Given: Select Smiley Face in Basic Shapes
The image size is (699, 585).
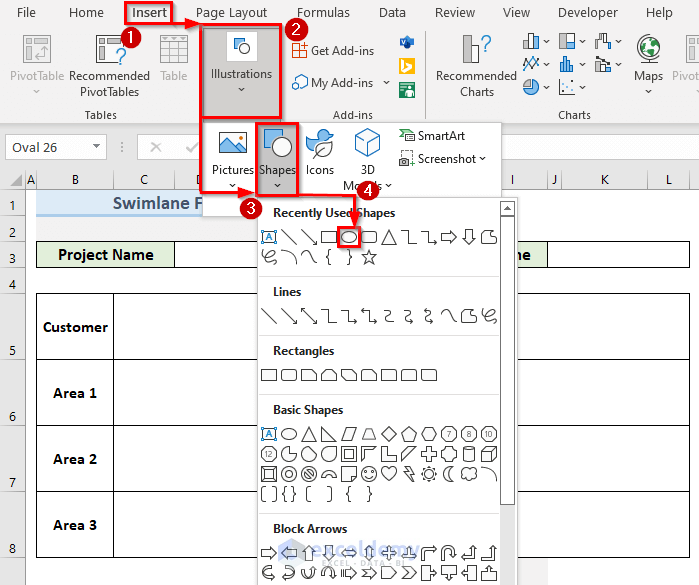Looking at the screenshot, I should point(369,474).
